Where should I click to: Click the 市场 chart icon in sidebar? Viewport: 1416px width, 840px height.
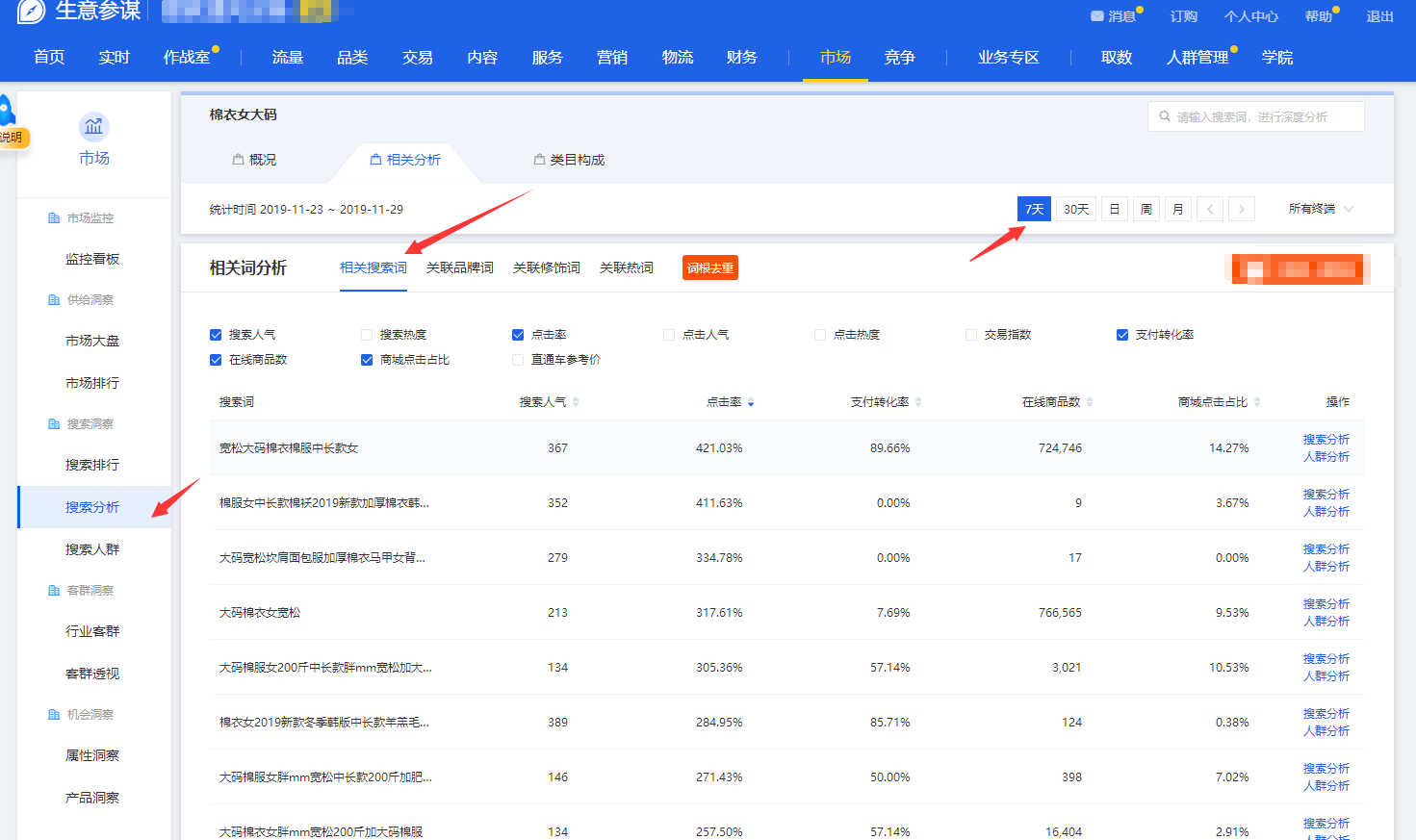click(93, 127)
